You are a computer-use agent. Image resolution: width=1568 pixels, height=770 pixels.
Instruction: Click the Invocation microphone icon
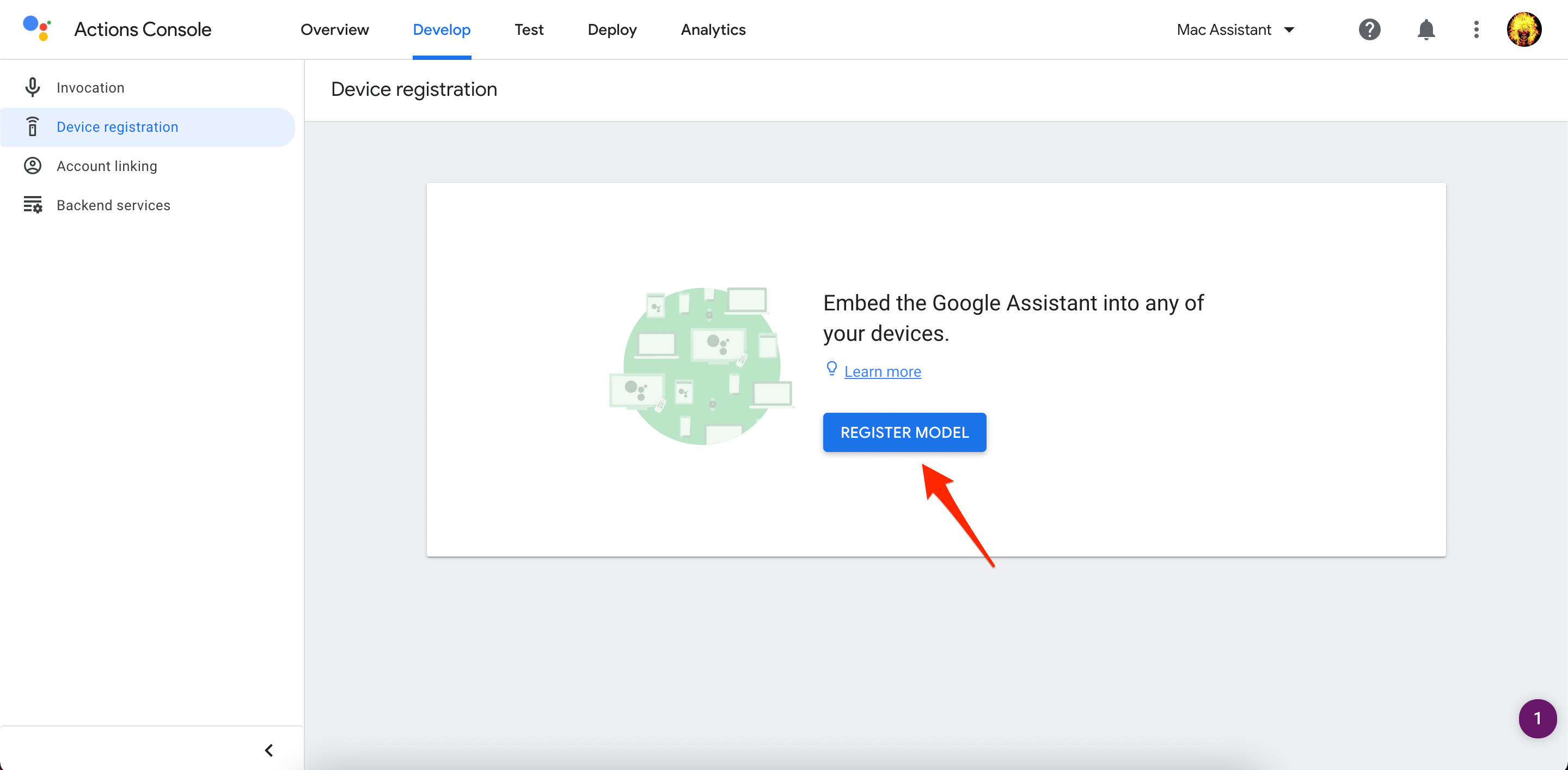pyautogui.click(x=33, y=88)
